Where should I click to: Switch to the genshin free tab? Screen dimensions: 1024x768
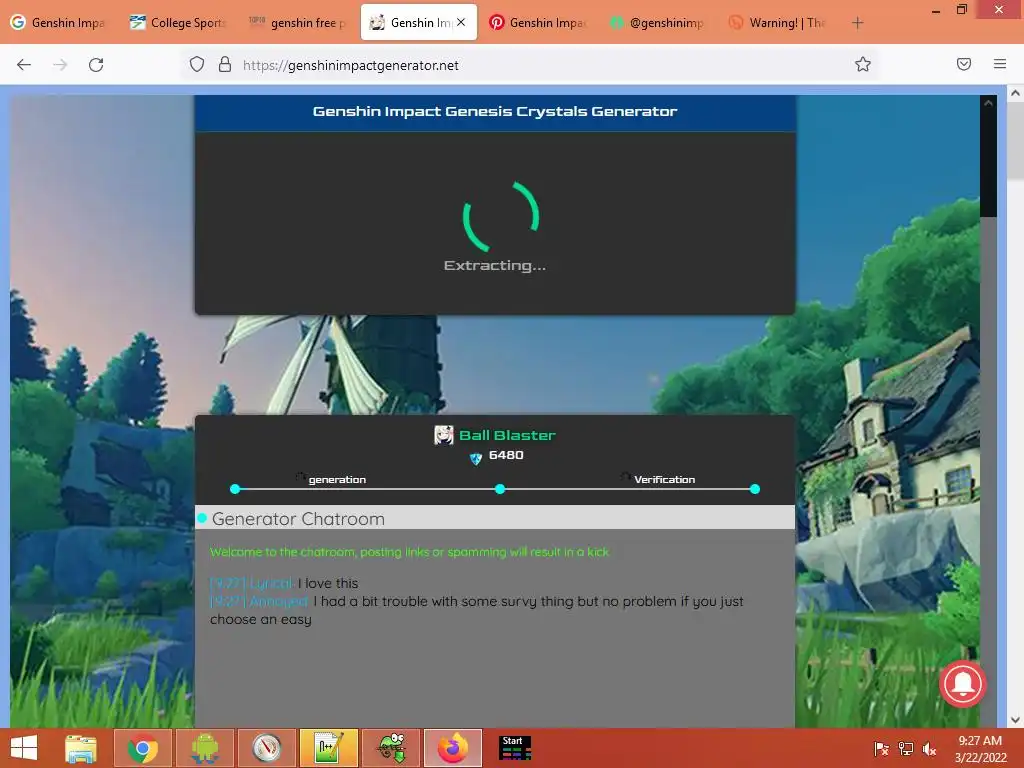[x=297, y=23]
